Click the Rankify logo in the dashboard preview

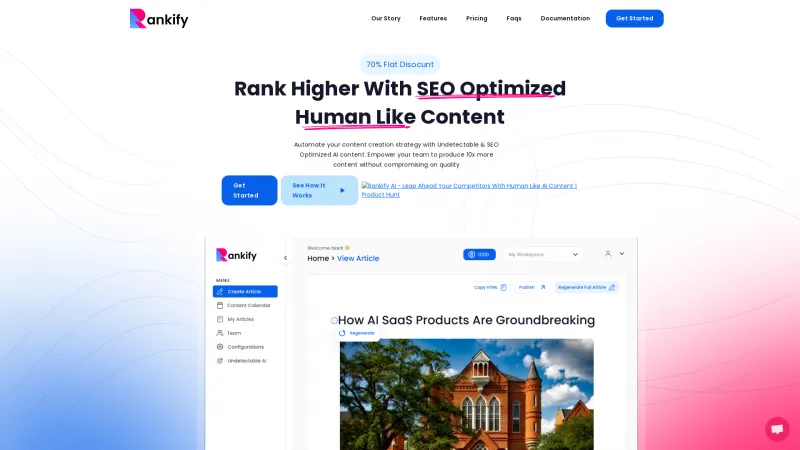click(x=236, y=255)
